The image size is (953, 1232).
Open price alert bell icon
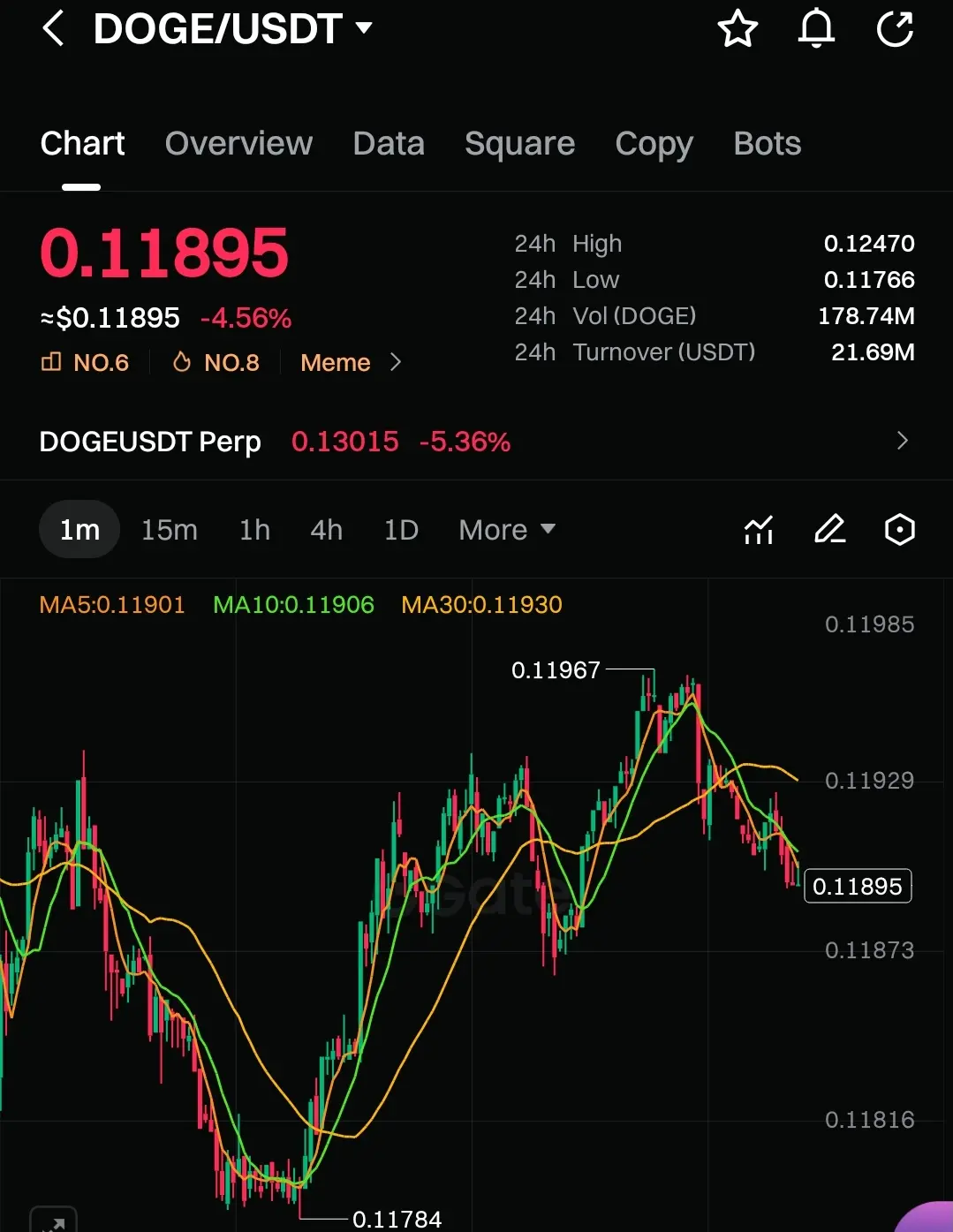click(x=816, y=29)
